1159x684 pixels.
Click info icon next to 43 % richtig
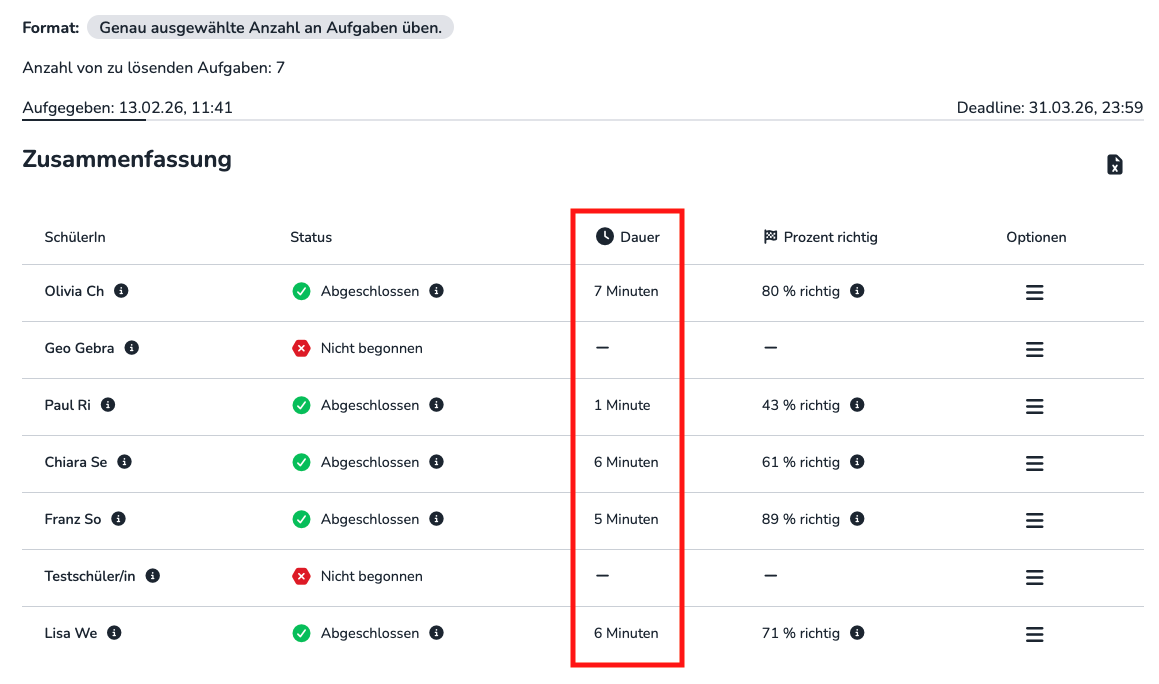pyautogui.click(x=857, y=405)
